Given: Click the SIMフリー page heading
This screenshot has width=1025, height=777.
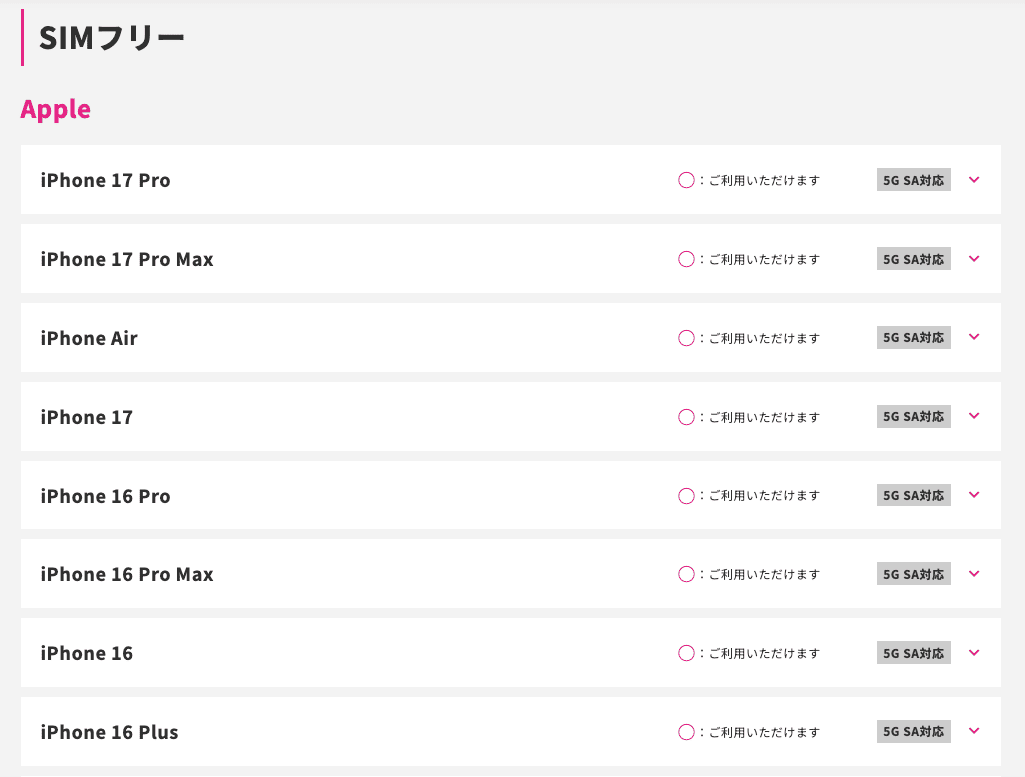Looking at the screenshot, I should [112, 38].
